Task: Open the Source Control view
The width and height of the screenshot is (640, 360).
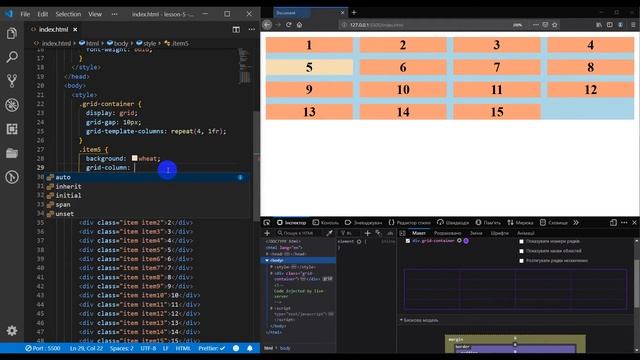Action: coord(12,81)
